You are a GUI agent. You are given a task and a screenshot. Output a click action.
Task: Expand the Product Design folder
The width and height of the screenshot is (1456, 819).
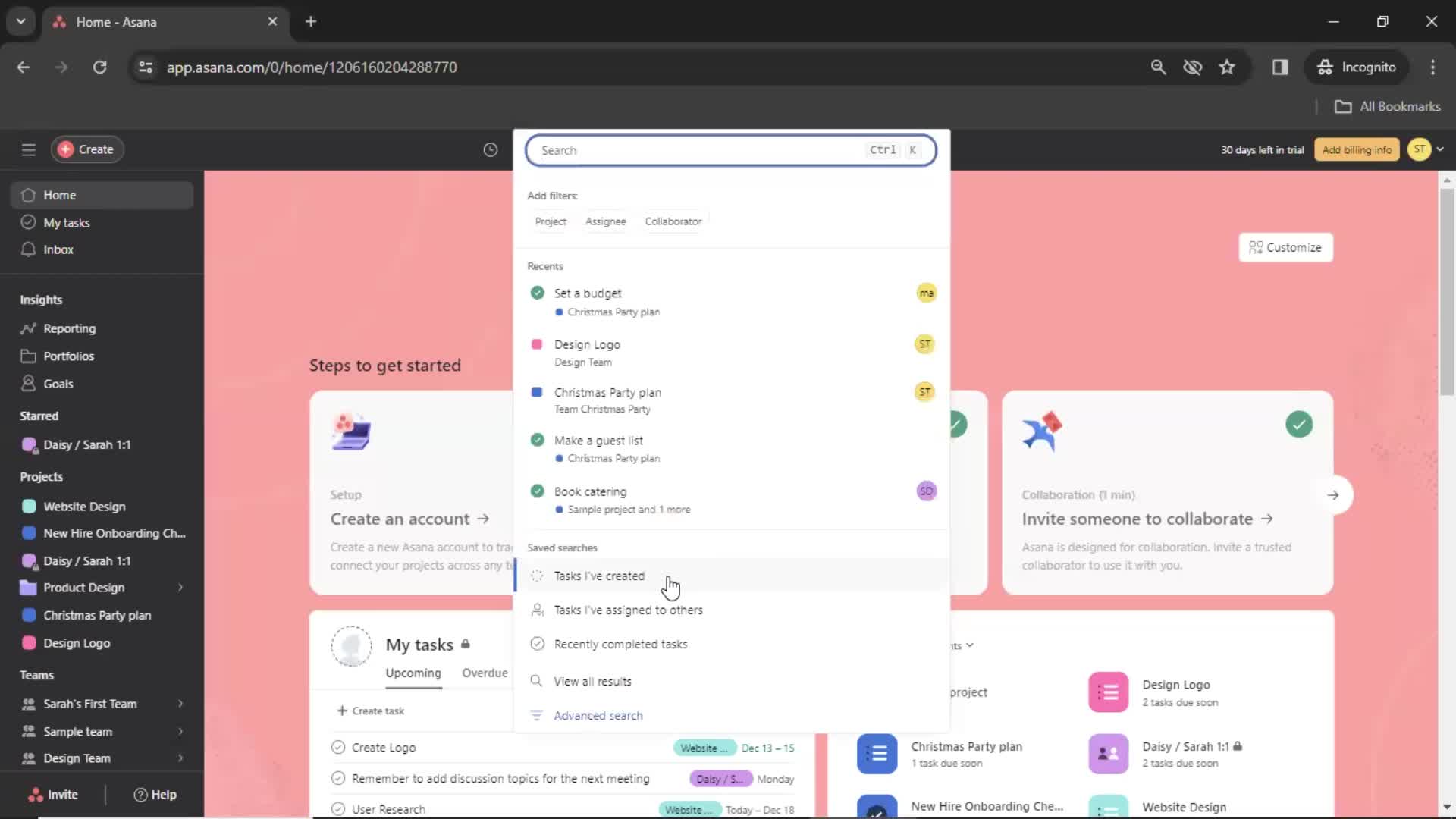[180, 588]
